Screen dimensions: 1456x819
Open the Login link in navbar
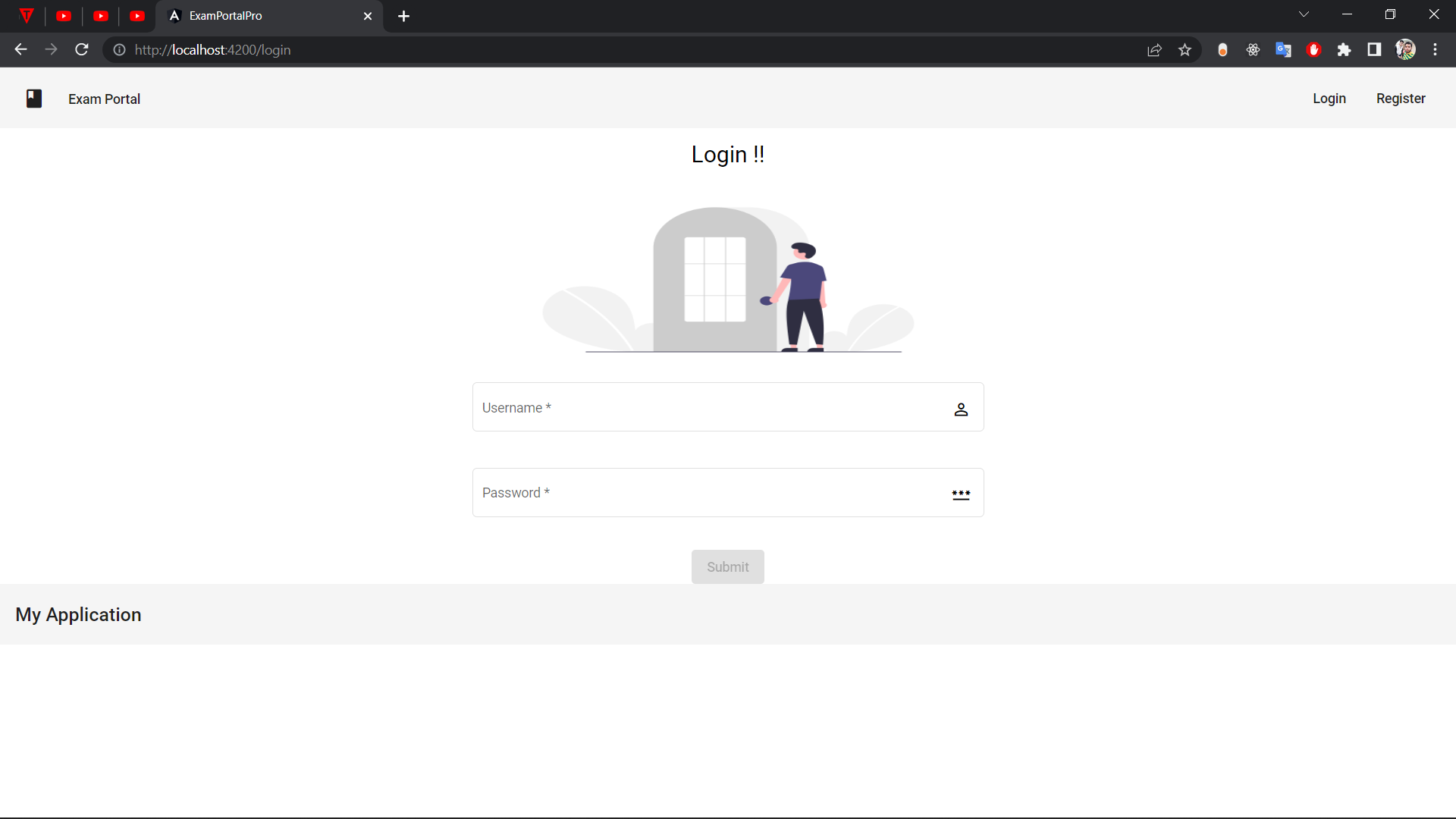click(x=1329, y=99)
